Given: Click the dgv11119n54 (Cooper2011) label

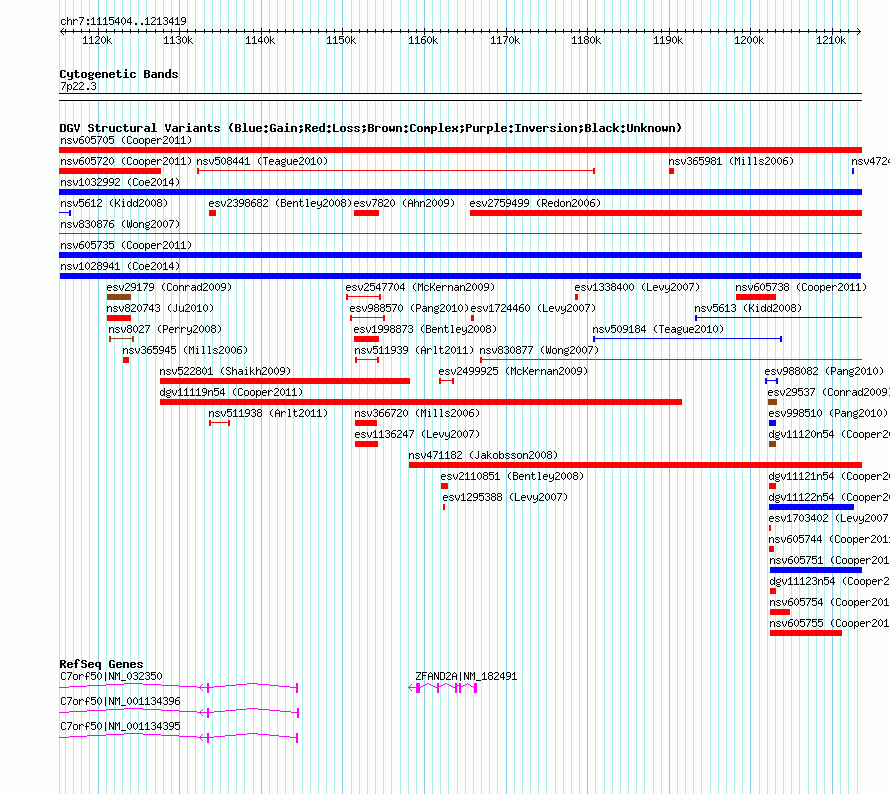Looking at the screenshot, I should pos(231,392).
